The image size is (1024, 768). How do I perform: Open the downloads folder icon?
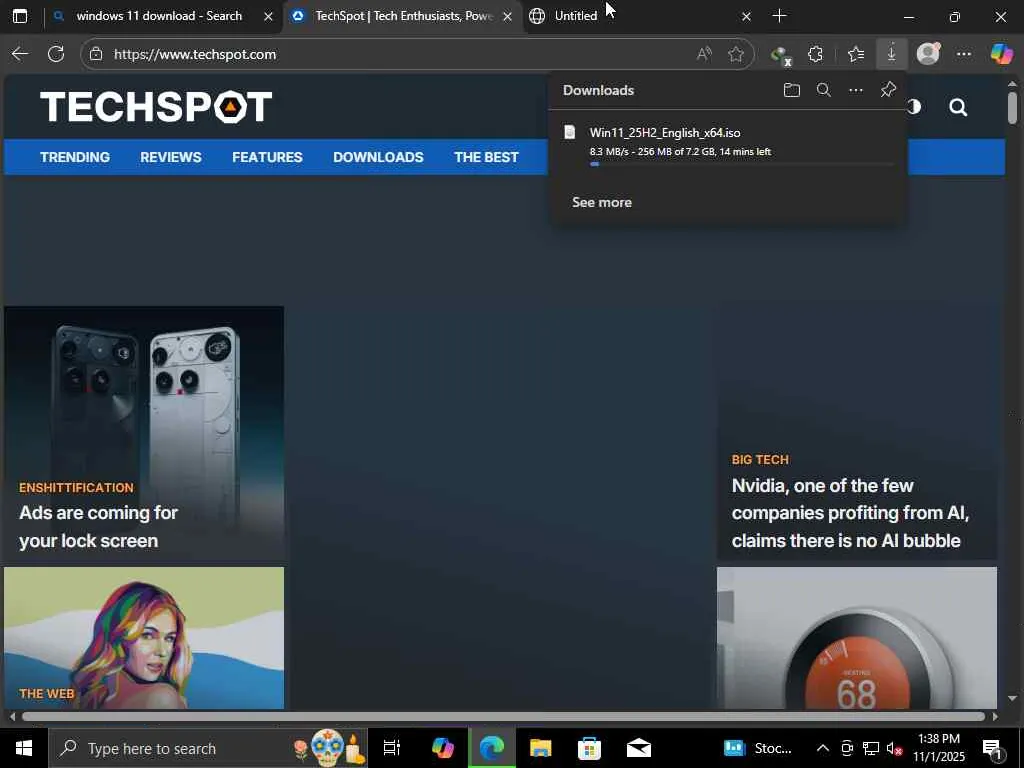(x=792, y=90)
